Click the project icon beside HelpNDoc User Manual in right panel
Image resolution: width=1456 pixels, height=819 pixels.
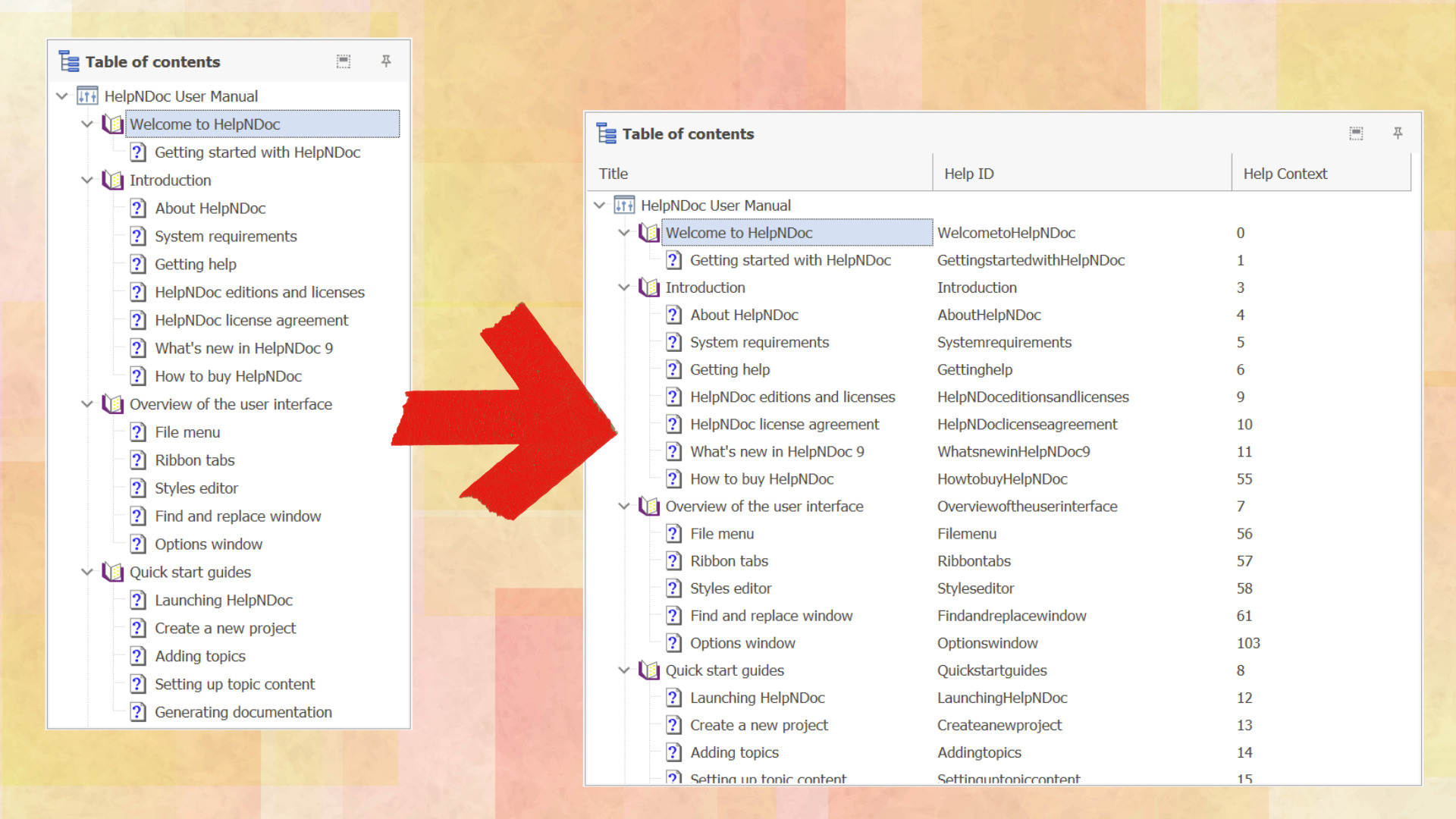[624, 205]
